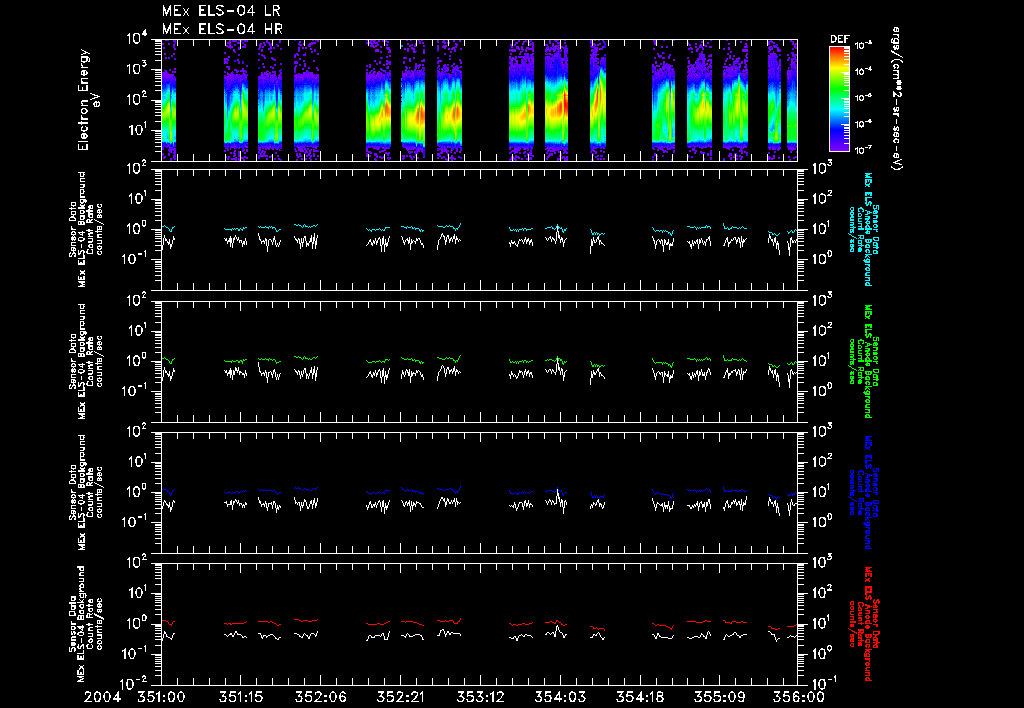The width and height of the screenshot is (1024, 708).
Task: Click the "MEx ELS-04 HR" title text
Action: [222, 29]
